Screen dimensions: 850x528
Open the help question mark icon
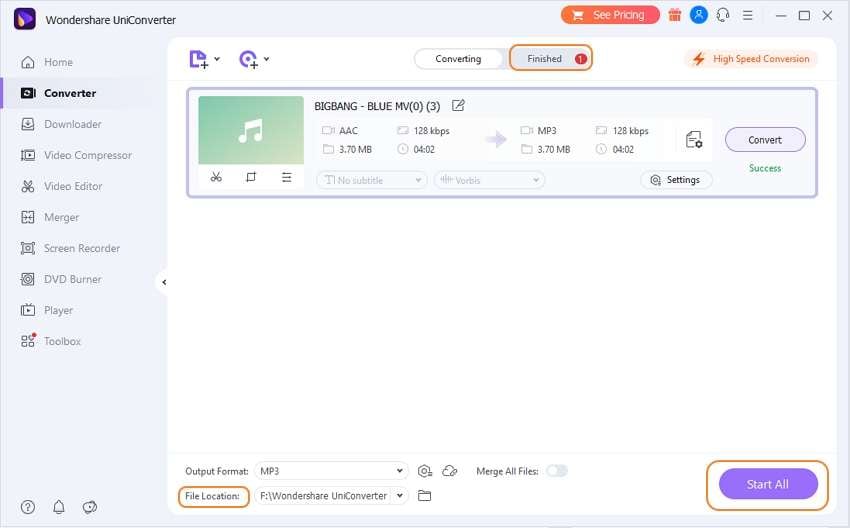28,507
